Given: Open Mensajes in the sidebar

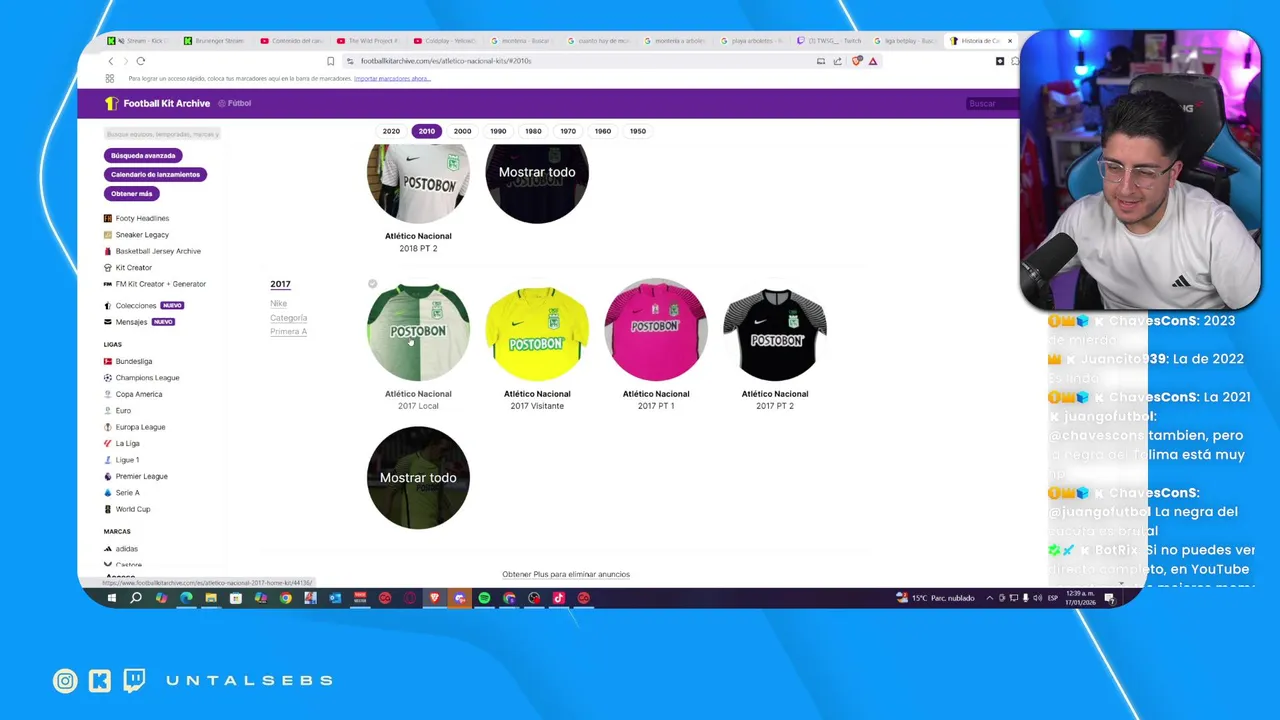Looking at the screenshot, I should [130, 322].
